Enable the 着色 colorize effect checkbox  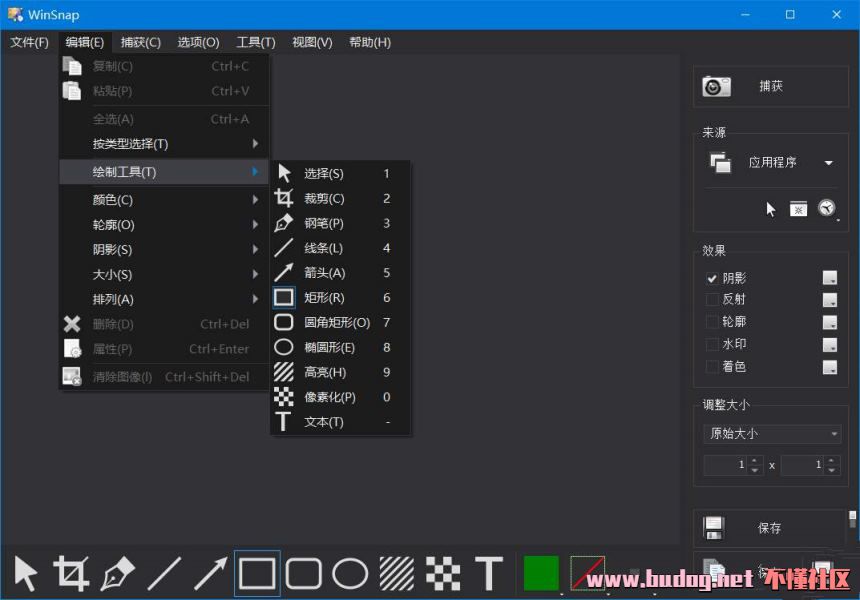pyautogui.click(x=712, y=367)
